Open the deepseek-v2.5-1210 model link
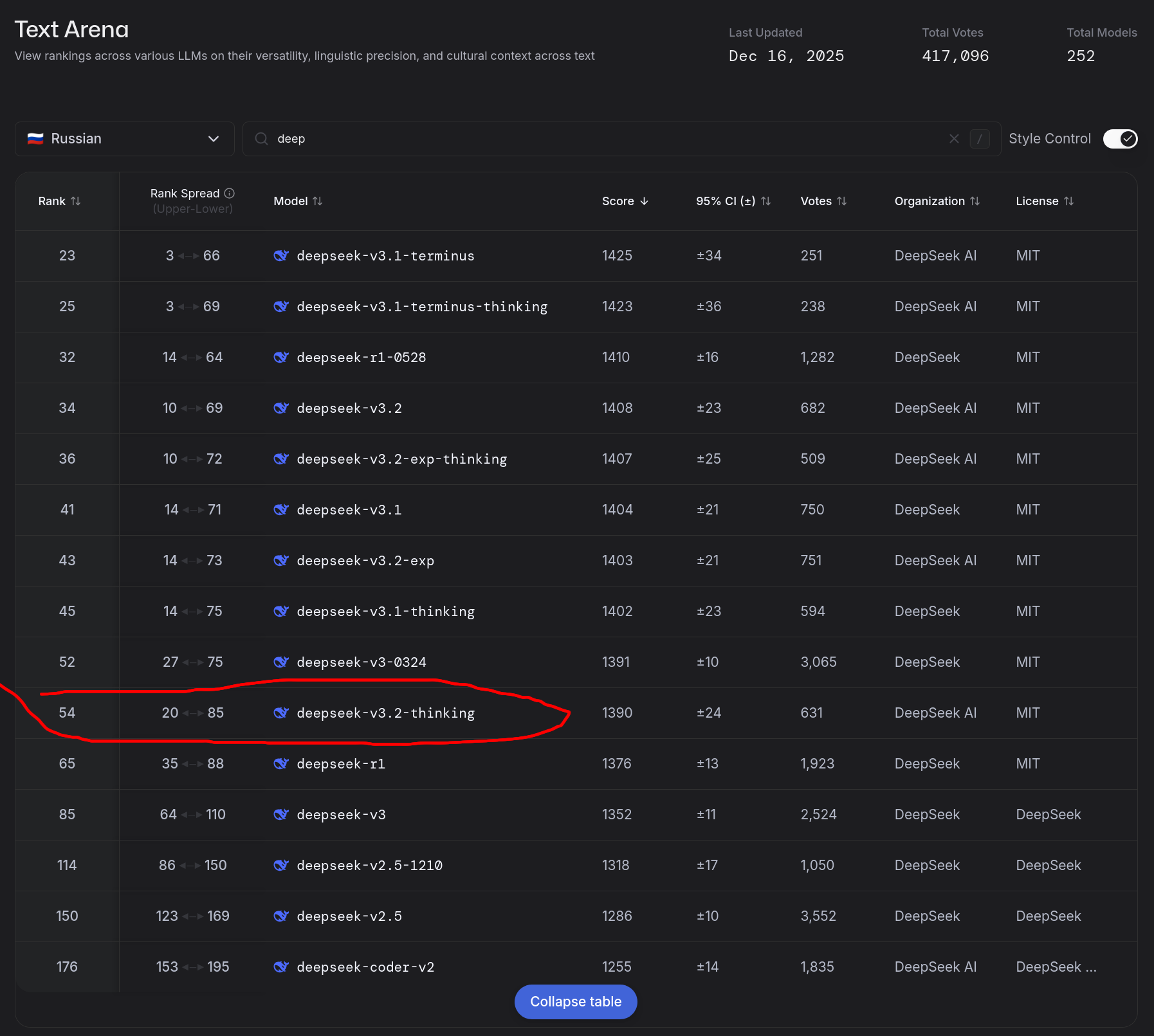The width and height of the screenshot is (1154, 1036). click(x=369, y=866)
